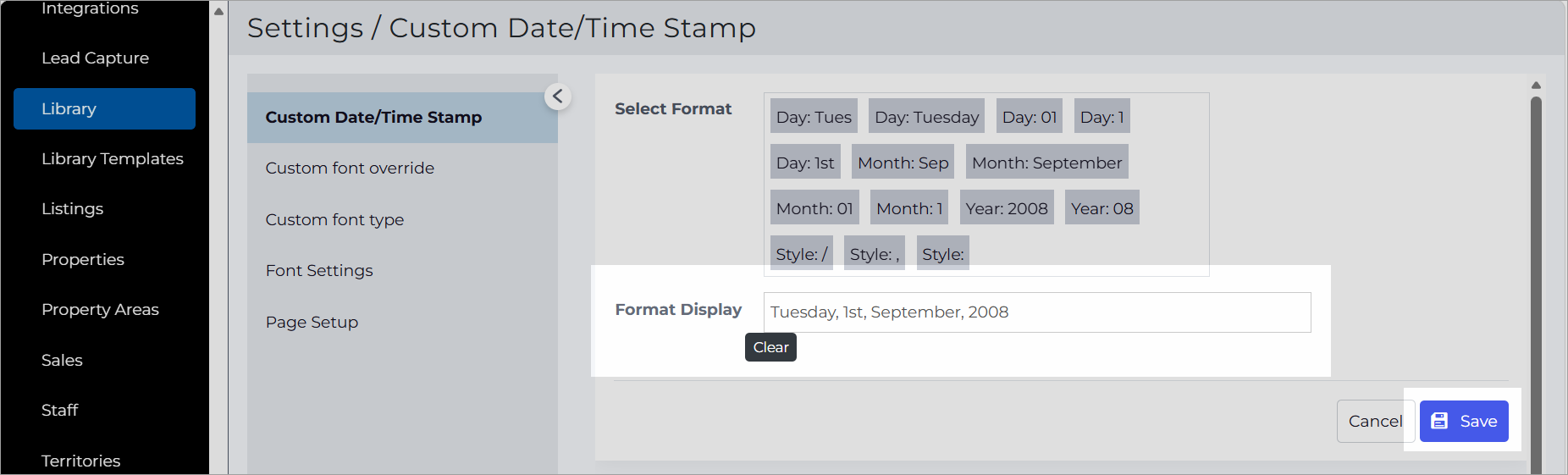Cancel the date stamp changes
Screen dimensions: 1568x475
coord(1375,421)
